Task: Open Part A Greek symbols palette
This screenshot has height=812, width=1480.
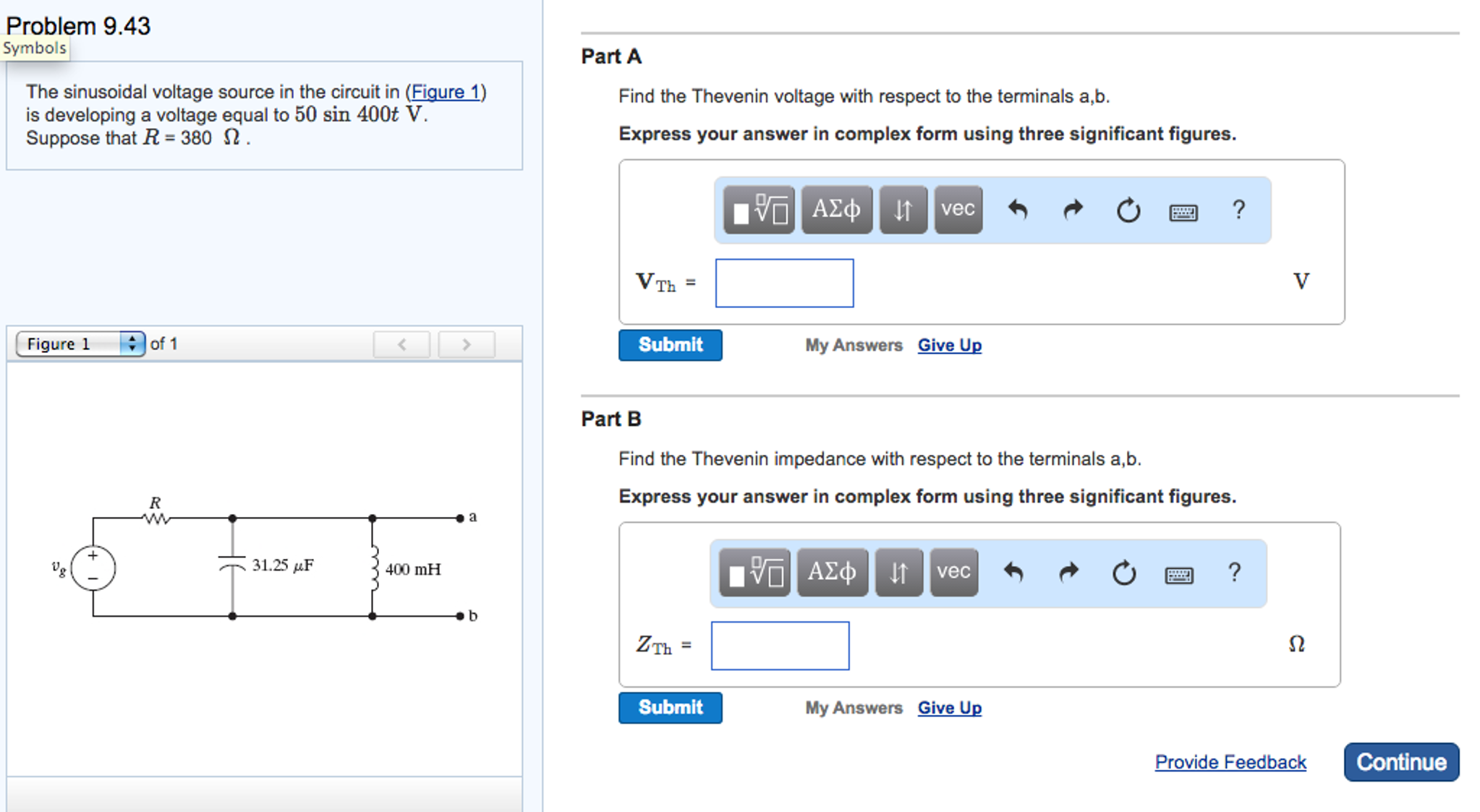Action: click(x=836, y=210)
